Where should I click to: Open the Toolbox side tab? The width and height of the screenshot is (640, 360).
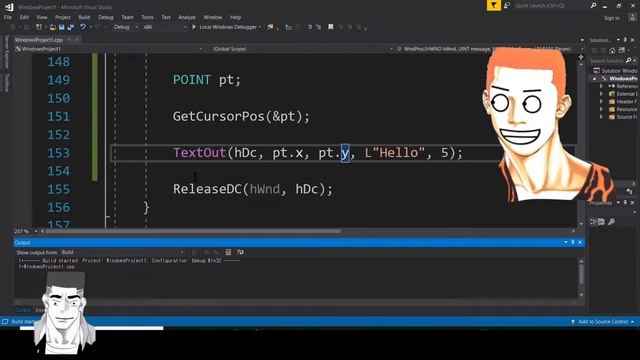(x=7, y=82)
